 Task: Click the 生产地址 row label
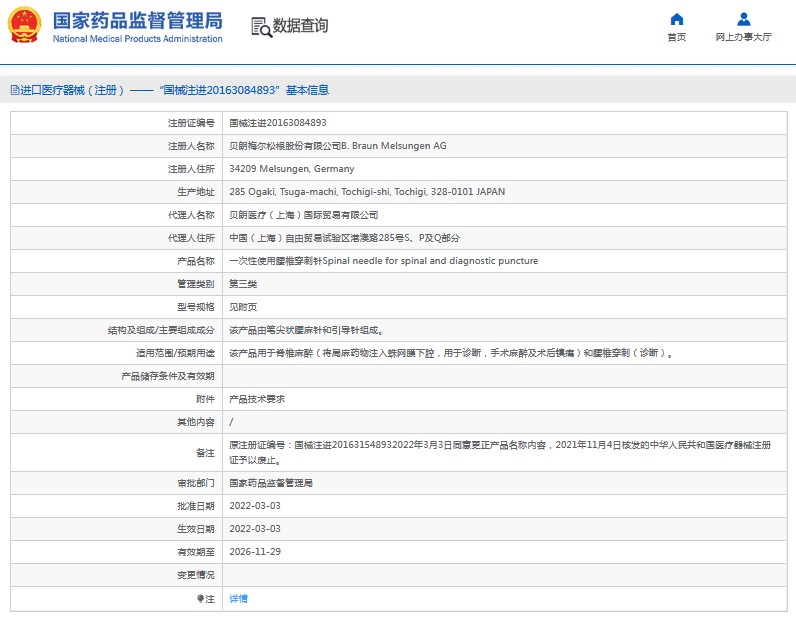point(196,192)
